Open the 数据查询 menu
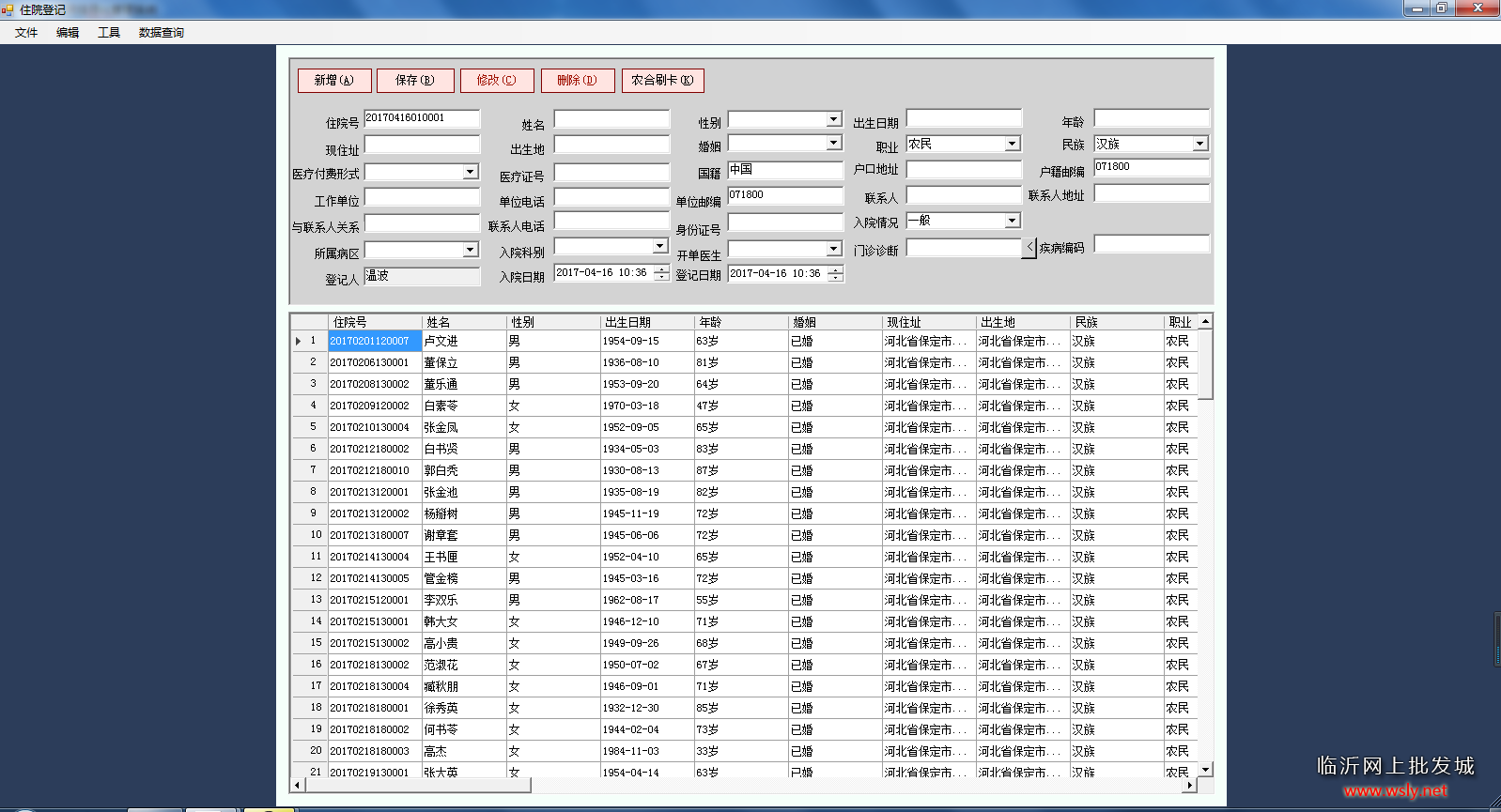 click(x=162, y=33)
